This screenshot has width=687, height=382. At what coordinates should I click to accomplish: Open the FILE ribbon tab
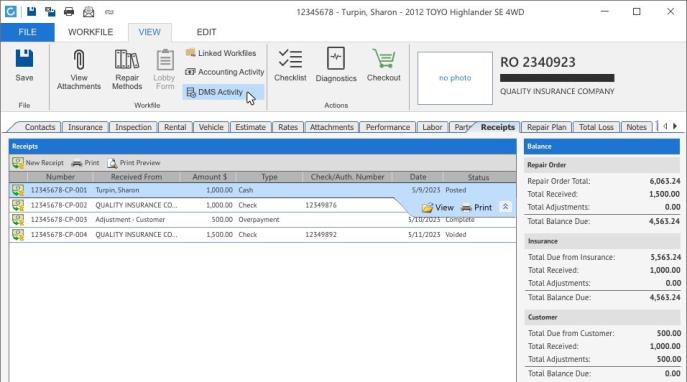[x=27, y=32]
